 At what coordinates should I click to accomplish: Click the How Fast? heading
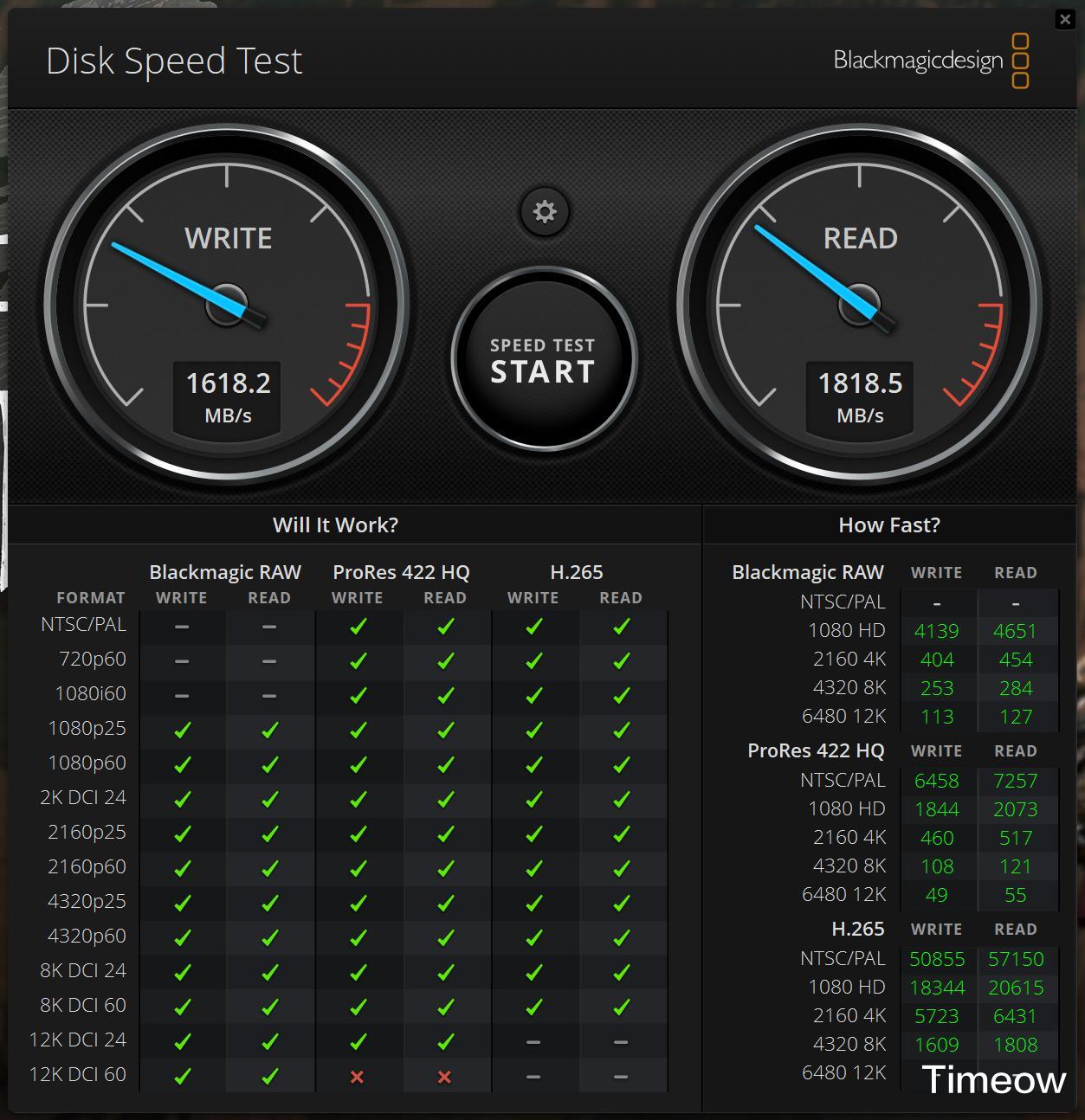tap(889, 525)
